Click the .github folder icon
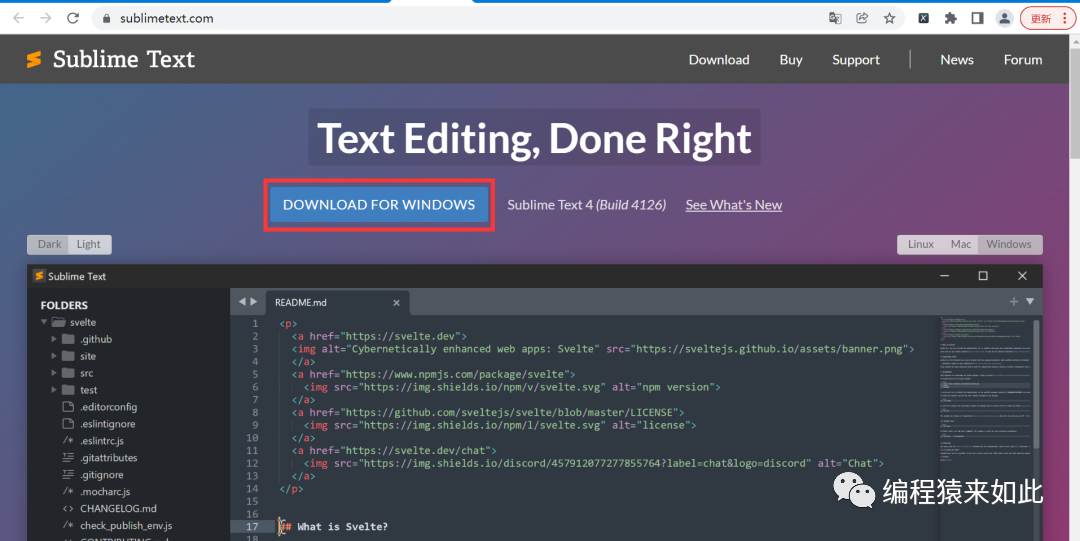 pyautogui.click(x=68, y=339)
